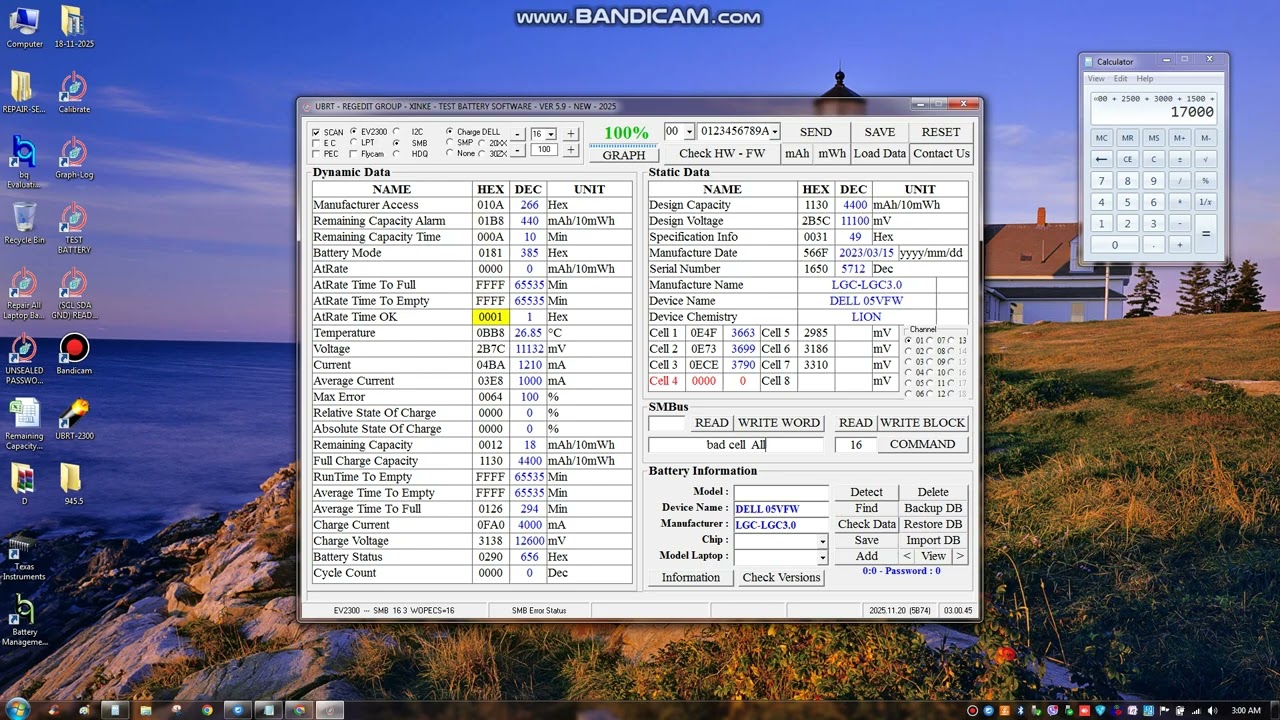Click the Check HW - FW button
This screenshot has width=1280, height=720.
coord(721,153)
